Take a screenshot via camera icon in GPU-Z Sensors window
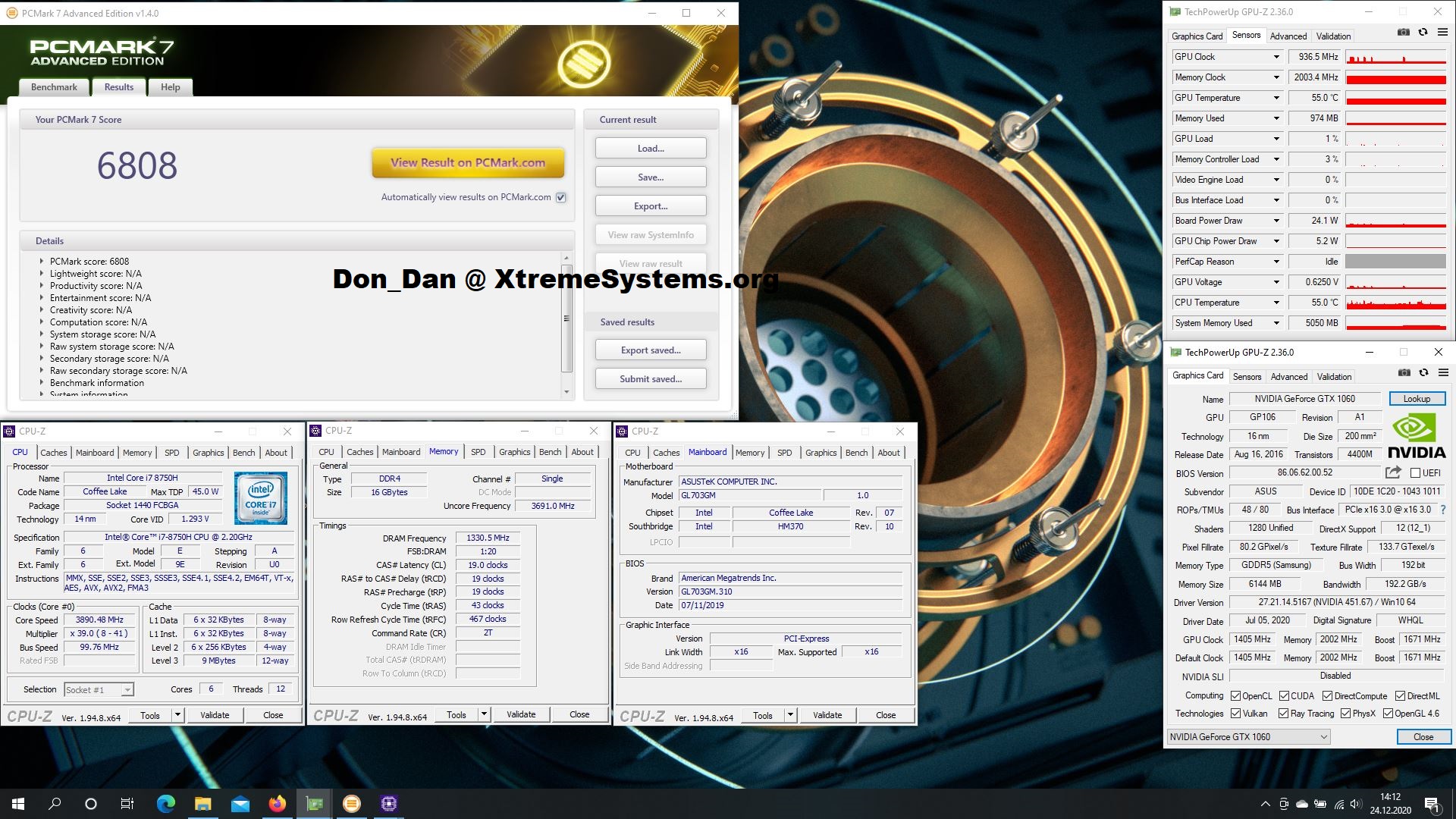This screenshot has height=819, width=1456. (1404, 33)
